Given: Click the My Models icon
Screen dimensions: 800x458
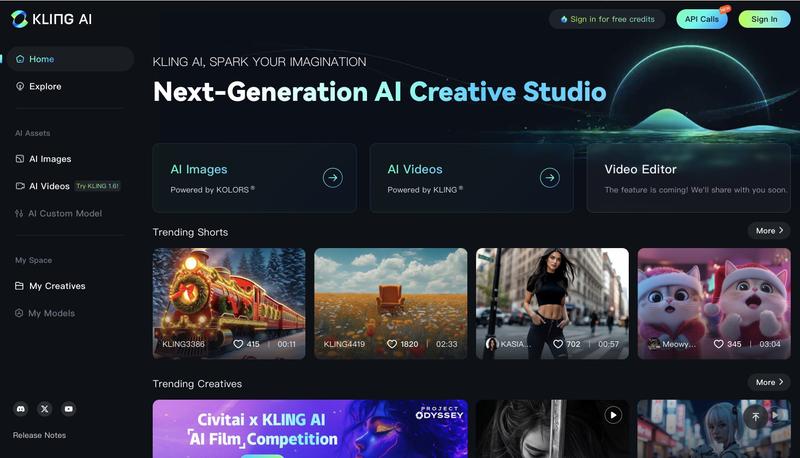Looking at the screenshot, I should pyautogui.click(x=19, y=313).
